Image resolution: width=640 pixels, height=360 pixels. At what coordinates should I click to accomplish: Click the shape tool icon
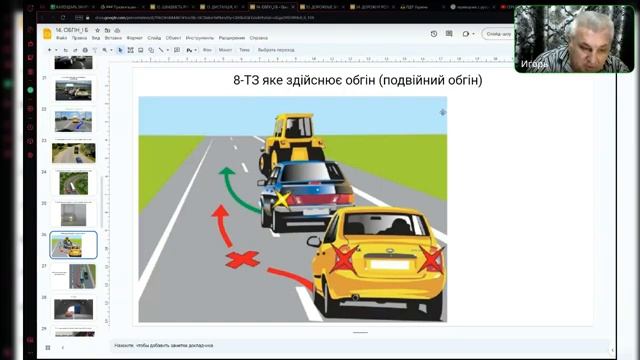coord(151,50)
